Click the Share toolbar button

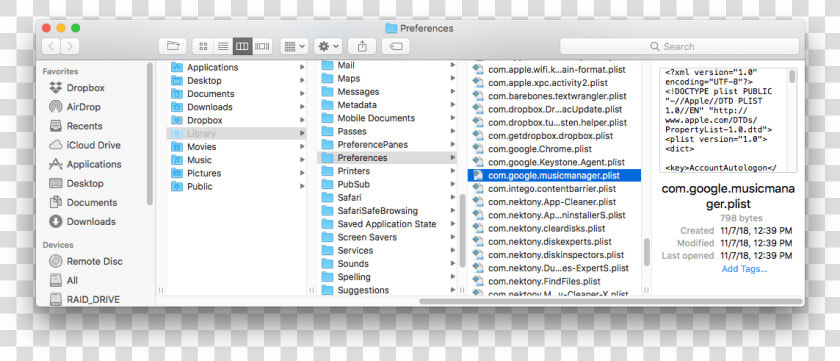362,46
